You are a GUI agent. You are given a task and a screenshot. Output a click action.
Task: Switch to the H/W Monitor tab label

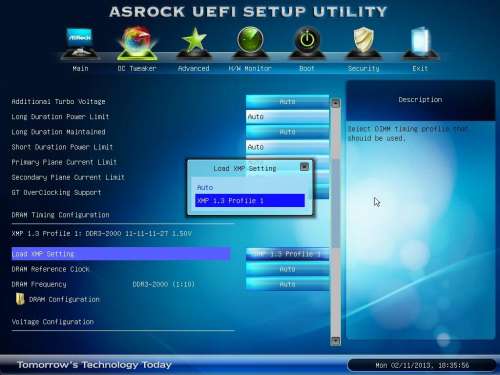(x=250, y=68)
